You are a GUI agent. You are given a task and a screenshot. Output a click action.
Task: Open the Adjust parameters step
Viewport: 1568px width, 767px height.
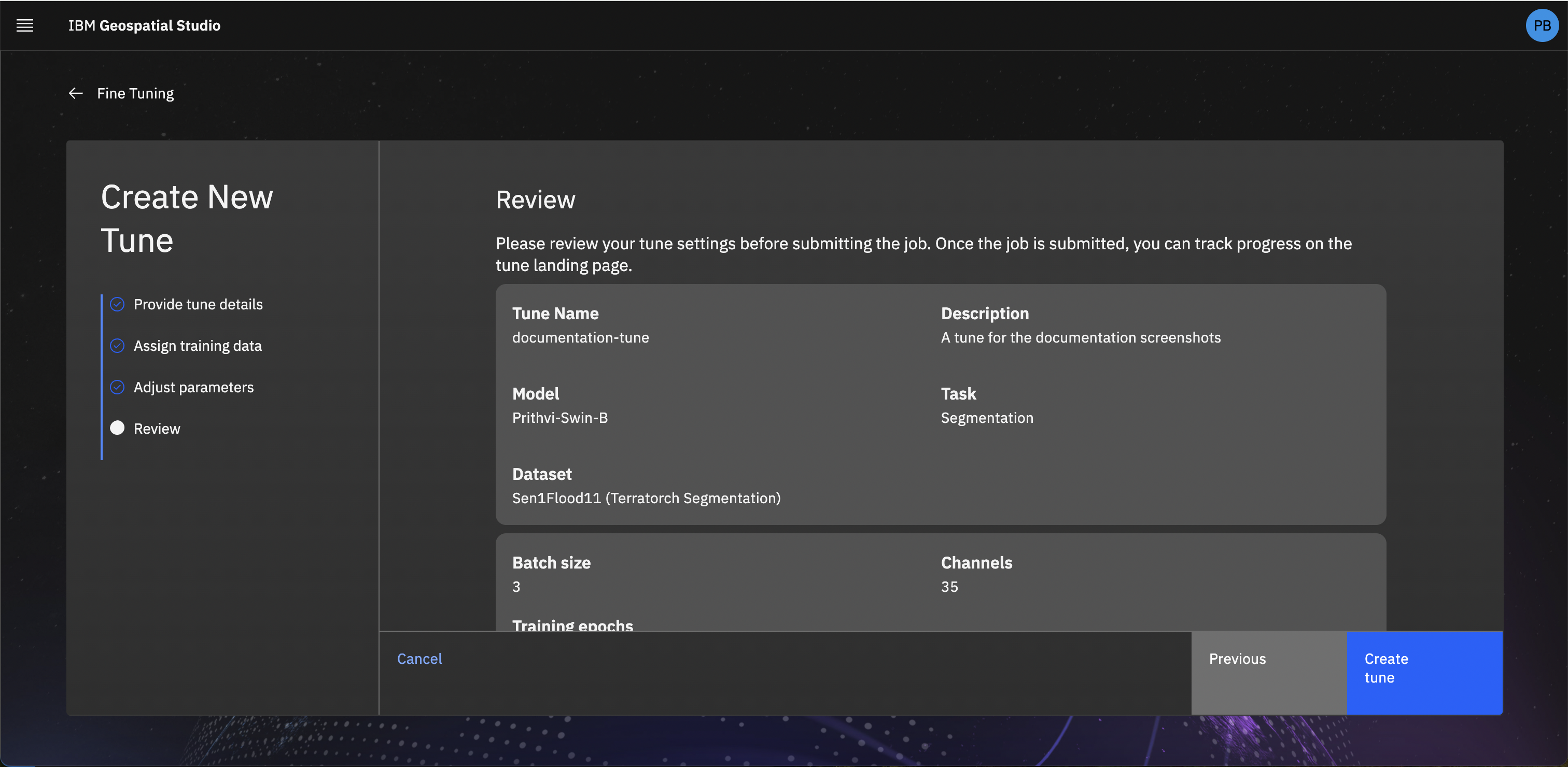[x=193, y=387]
